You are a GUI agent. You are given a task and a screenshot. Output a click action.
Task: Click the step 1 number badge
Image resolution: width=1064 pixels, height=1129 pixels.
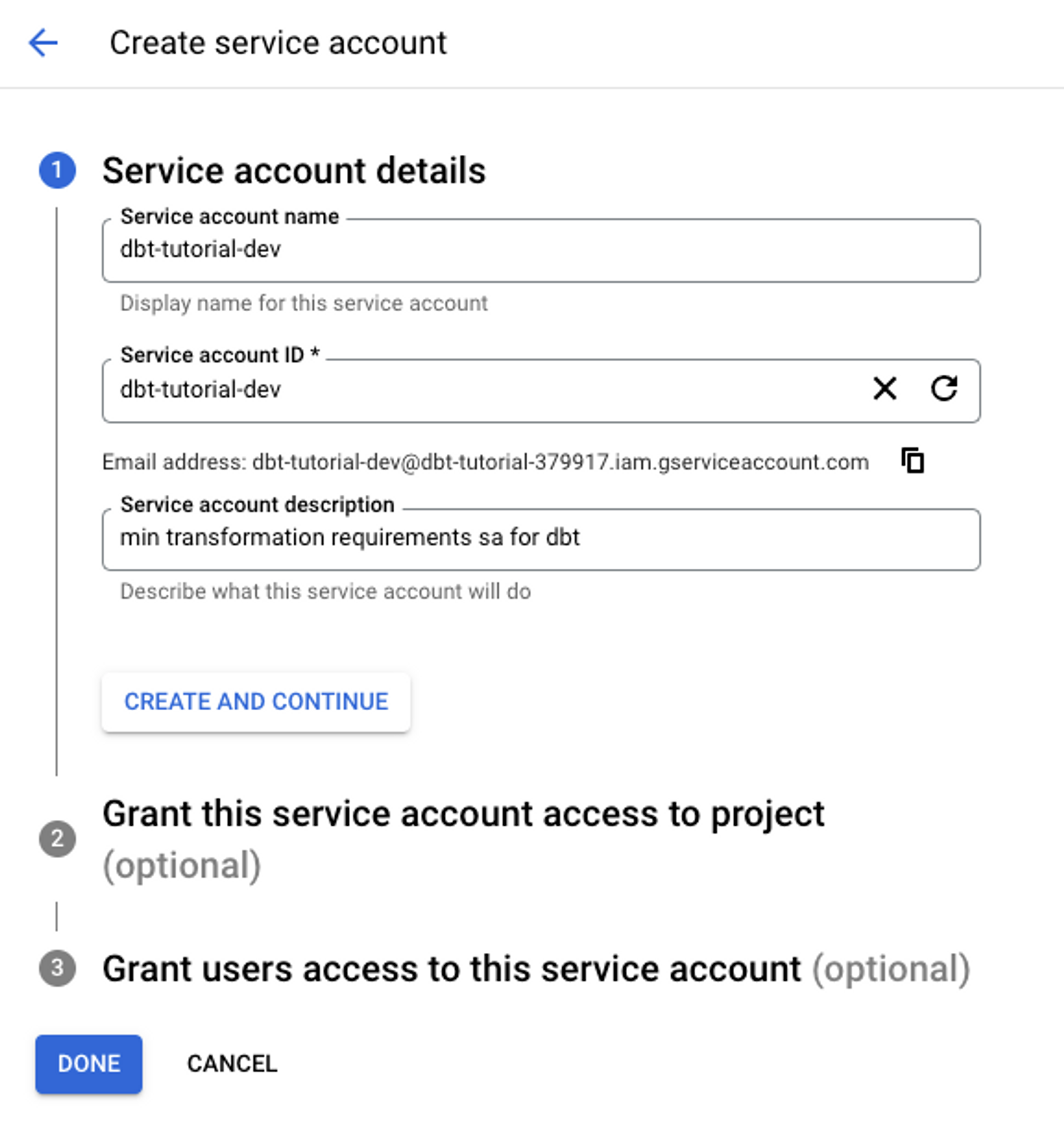pos(57,170)
